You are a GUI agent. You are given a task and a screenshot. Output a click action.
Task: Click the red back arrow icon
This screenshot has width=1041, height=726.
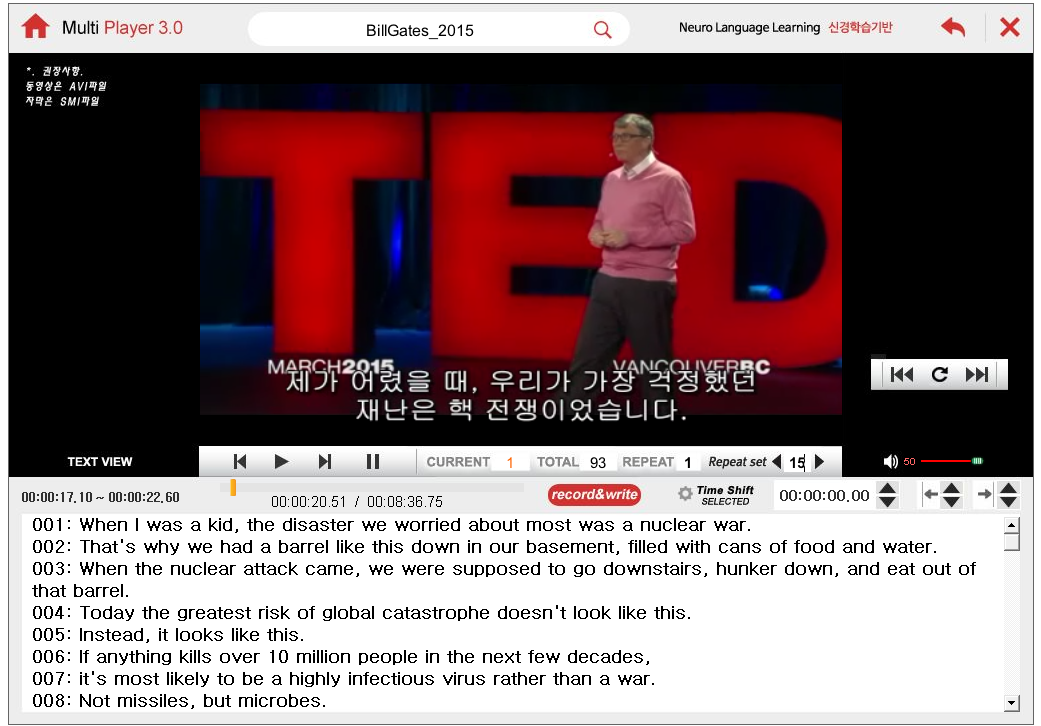click(x=953, y=27)
